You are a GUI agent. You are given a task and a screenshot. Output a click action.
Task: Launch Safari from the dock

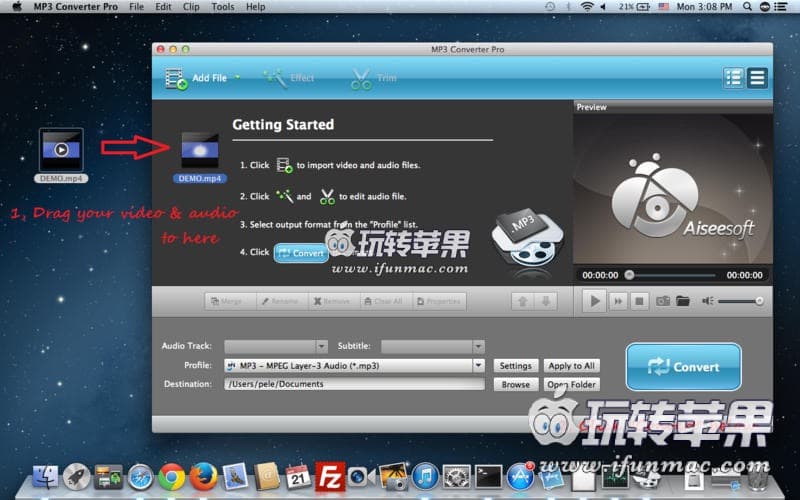[140, 477]
